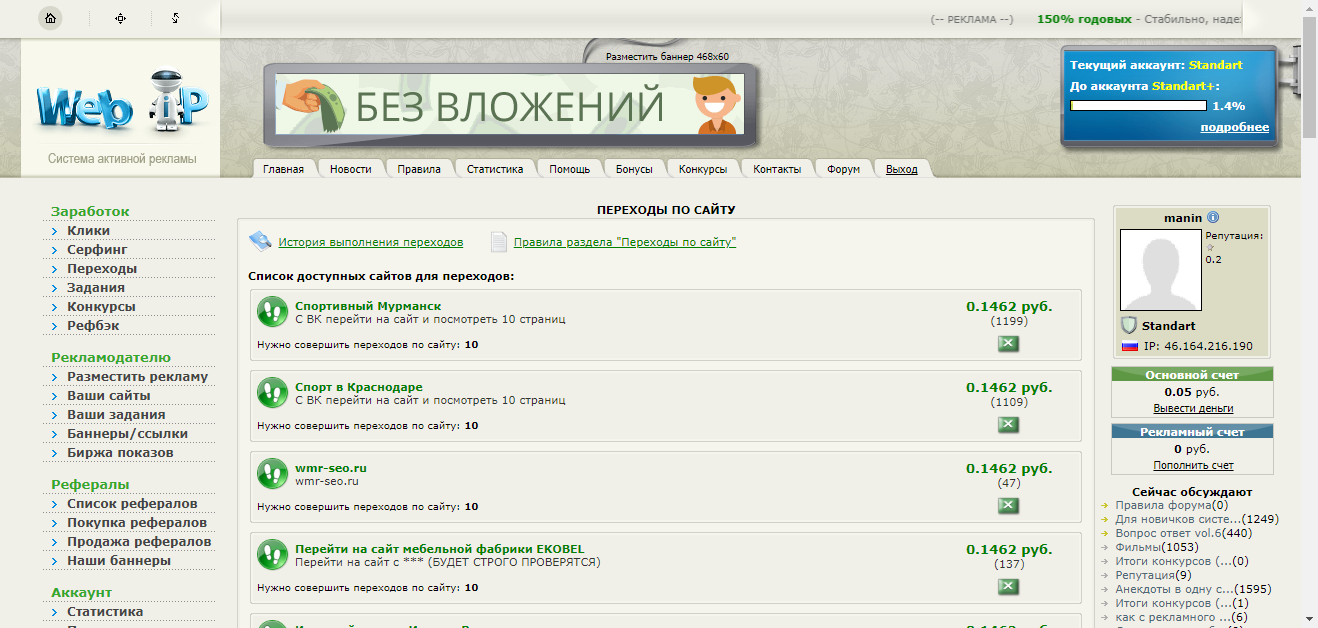Open Баннеры/ссылки in the sidebar
Screen dimensions: 1318x628
127,433
